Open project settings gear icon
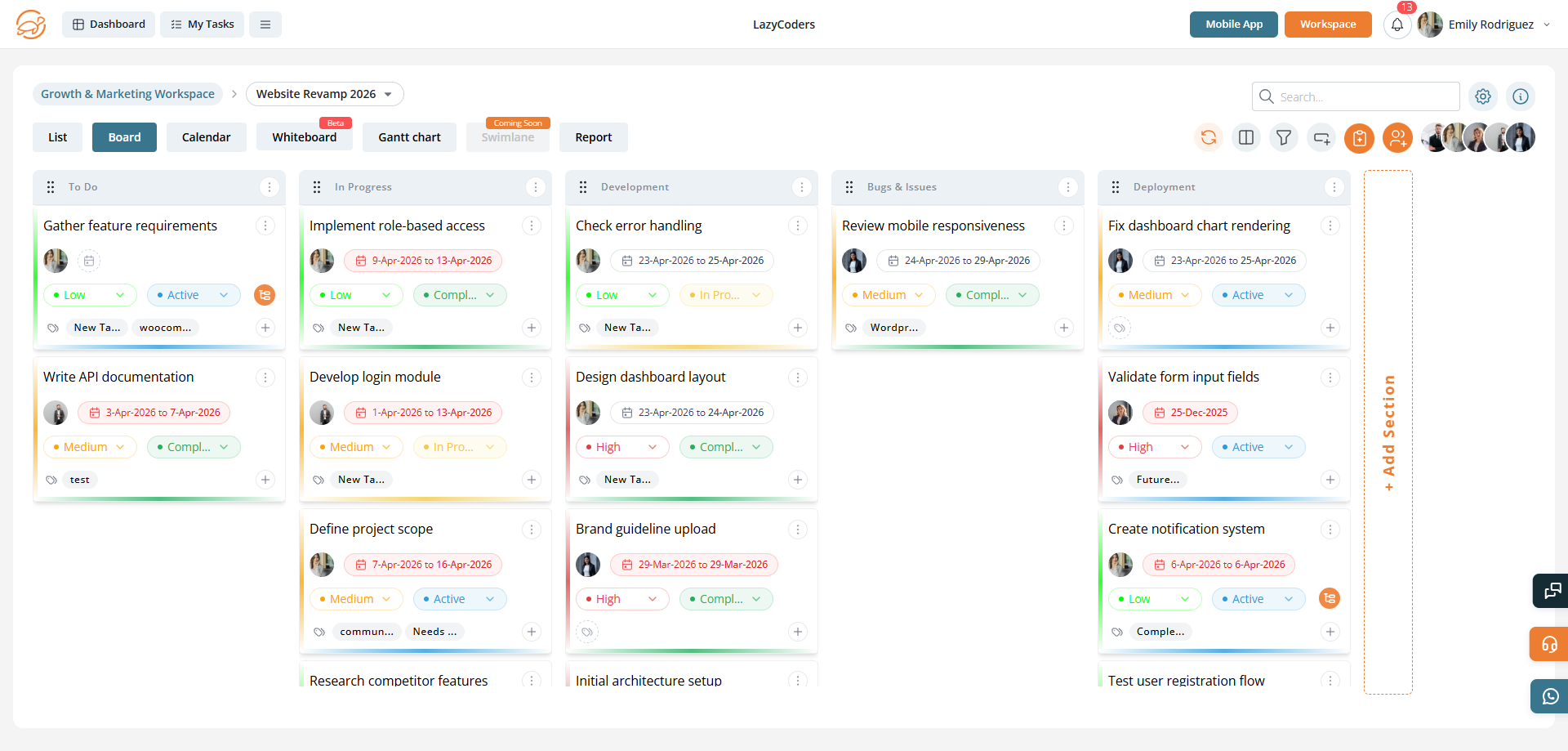 [1483, 96]
